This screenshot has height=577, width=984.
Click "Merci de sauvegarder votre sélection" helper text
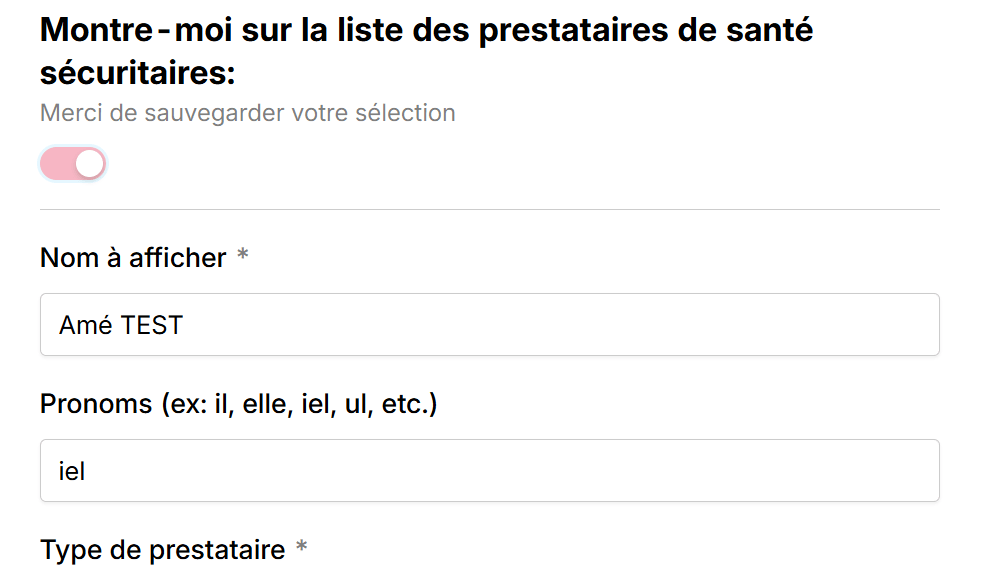[x=247, y=113]
